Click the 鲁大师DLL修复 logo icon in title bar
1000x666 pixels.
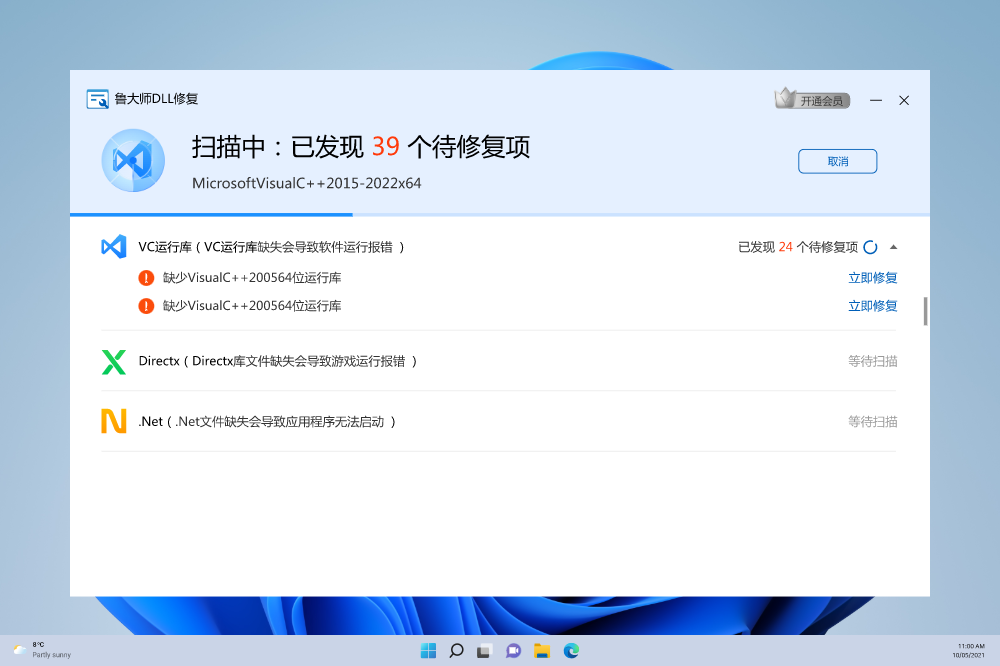point(97,99)
